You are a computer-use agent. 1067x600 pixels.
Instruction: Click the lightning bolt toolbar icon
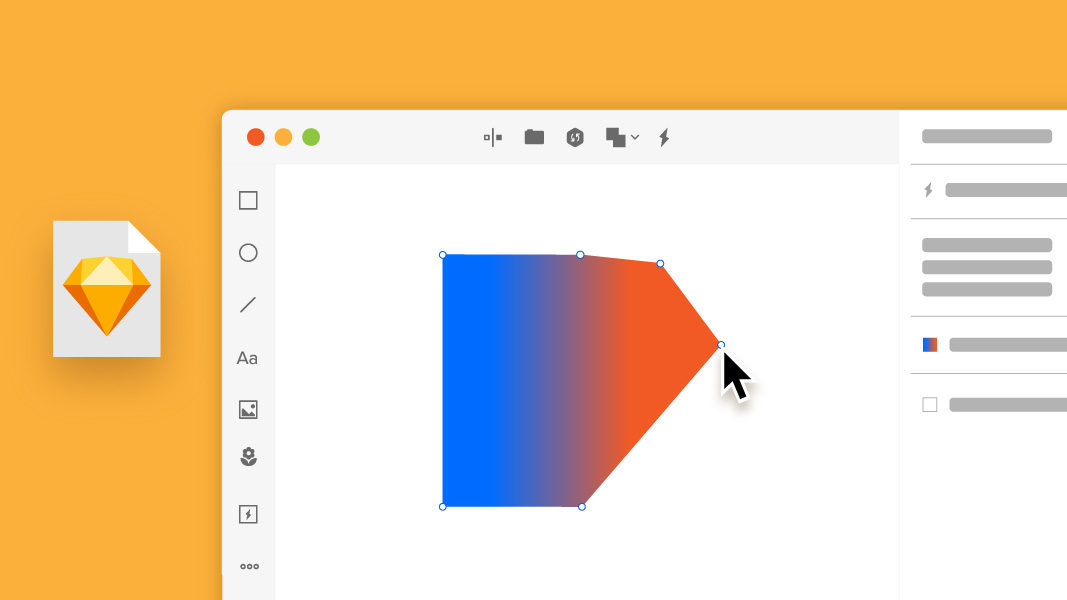click(664, 137)
